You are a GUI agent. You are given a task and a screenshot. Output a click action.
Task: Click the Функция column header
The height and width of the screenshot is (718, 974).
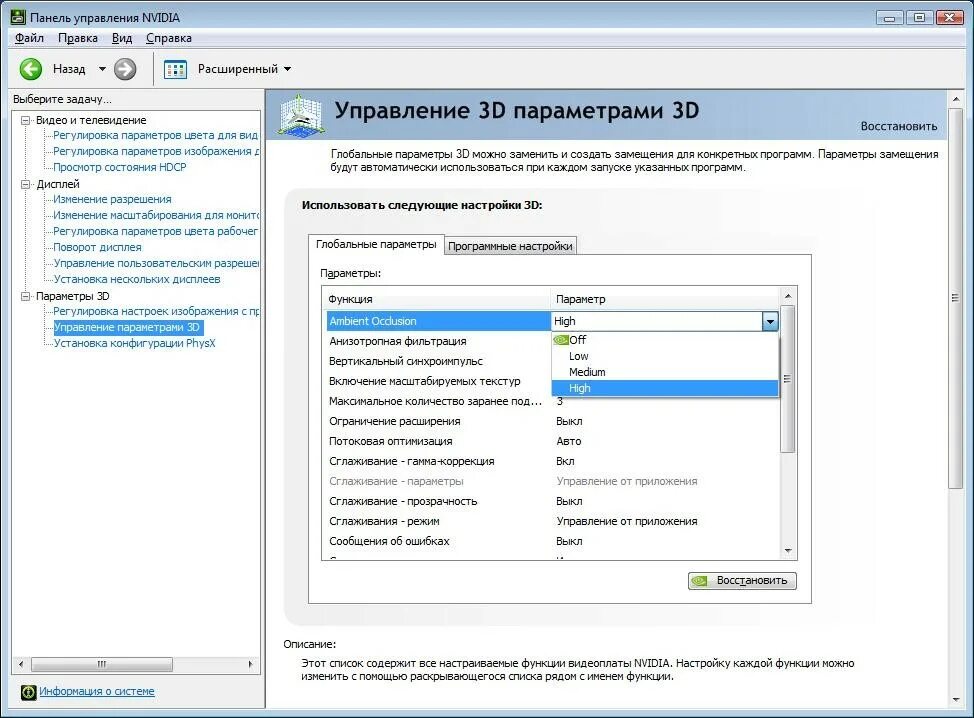(437, 299)
